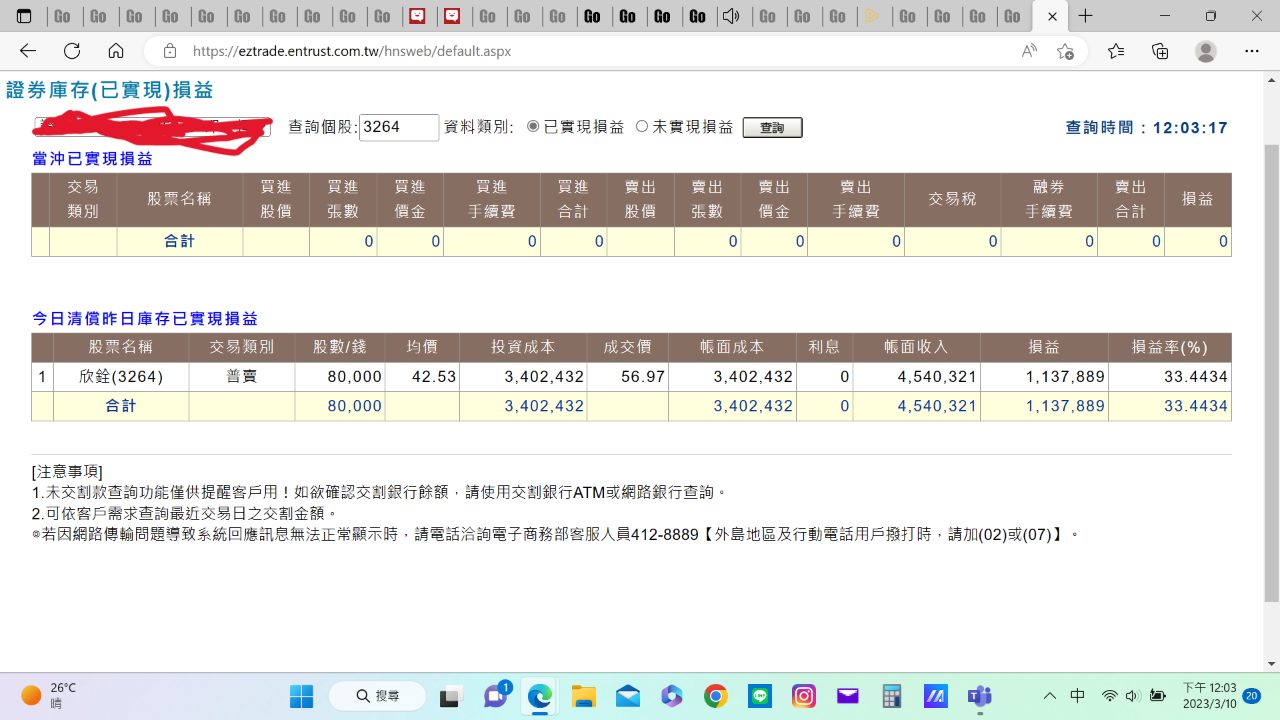Switch to the tab with speaker icon

click(x=732, y=16)
